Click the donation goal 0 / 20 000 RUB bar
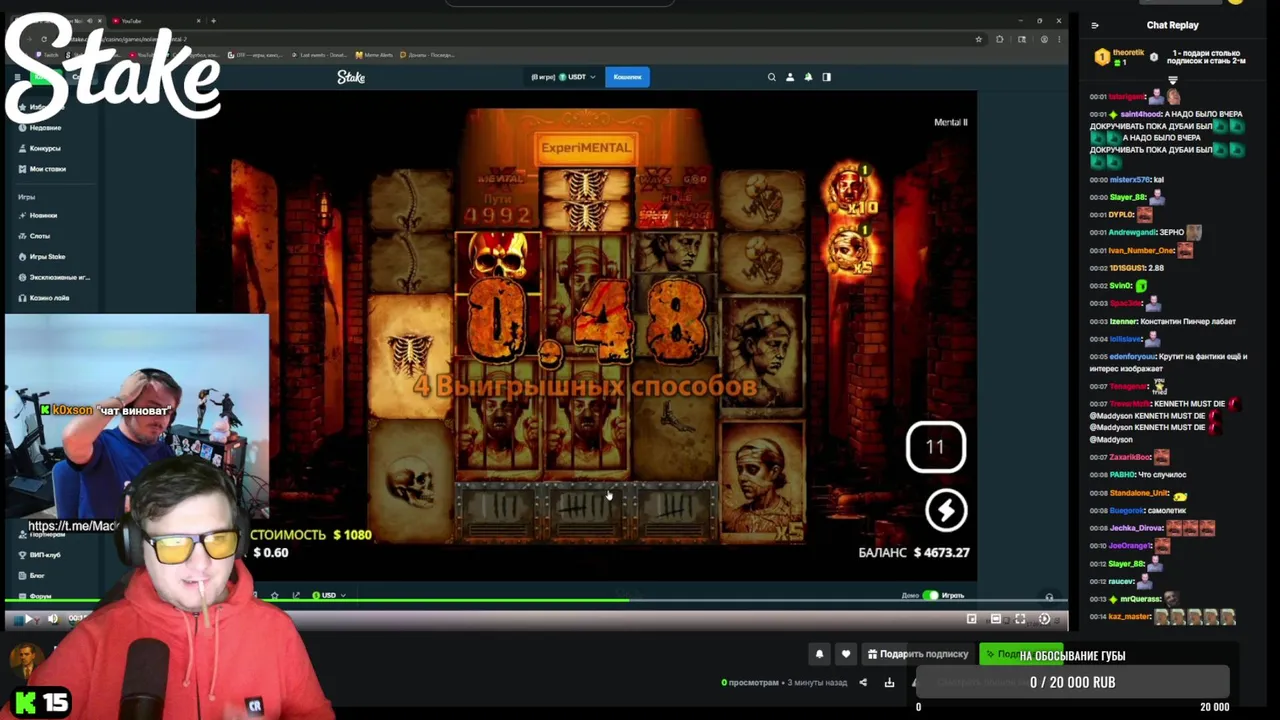Image resolution: width=1280 pixels, height=720 pixels. point(1073,682)
